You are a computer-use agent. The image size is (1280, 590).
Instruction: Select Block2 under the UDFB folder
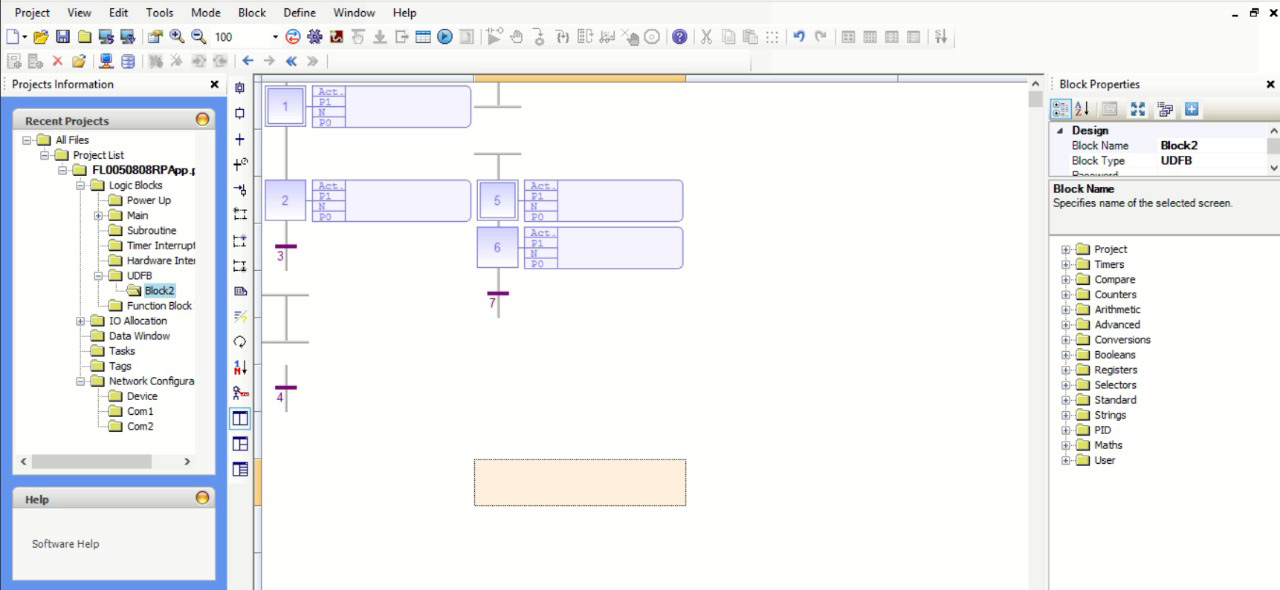coord(160,290)
